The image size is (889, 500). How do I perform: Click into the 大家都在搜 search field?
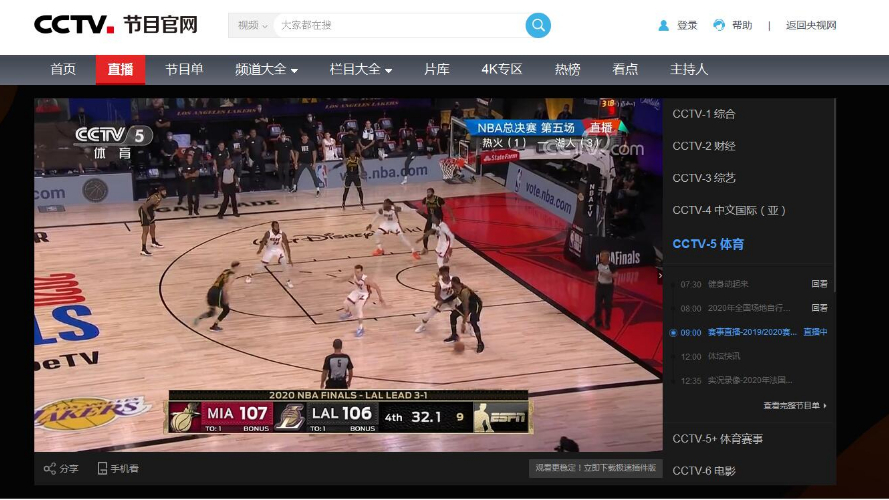[400, 26]
